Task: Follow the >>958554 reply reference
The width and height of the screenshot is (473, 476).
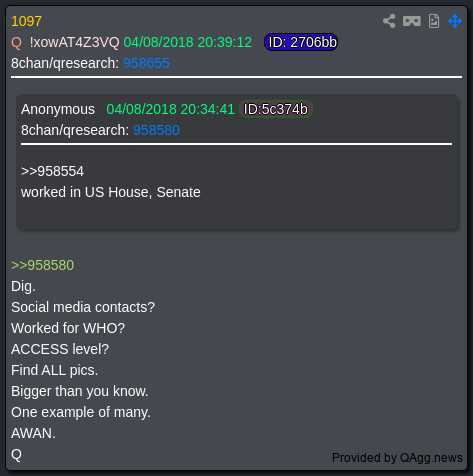Action: (52, 171)
